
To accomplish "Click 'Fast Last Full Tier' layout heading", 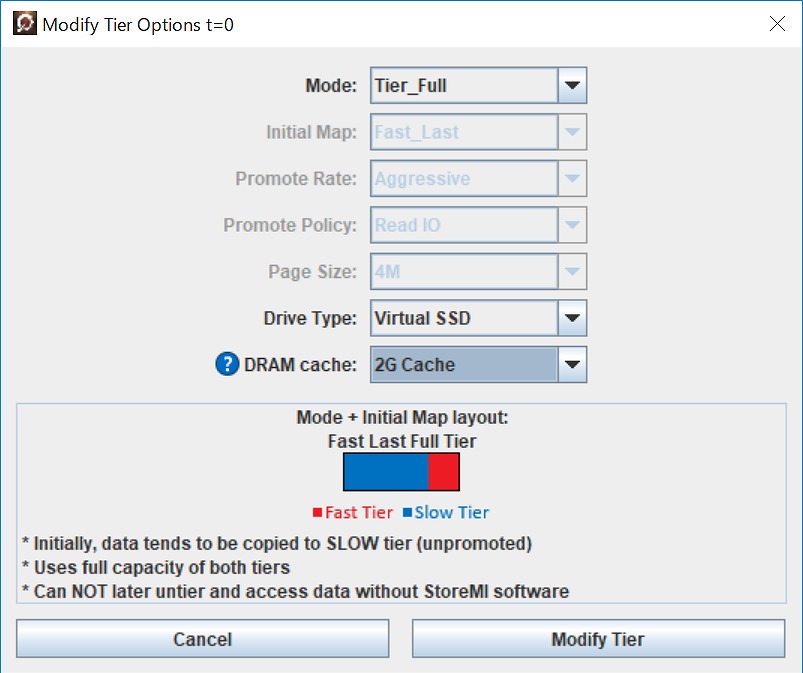I will 402,441.
